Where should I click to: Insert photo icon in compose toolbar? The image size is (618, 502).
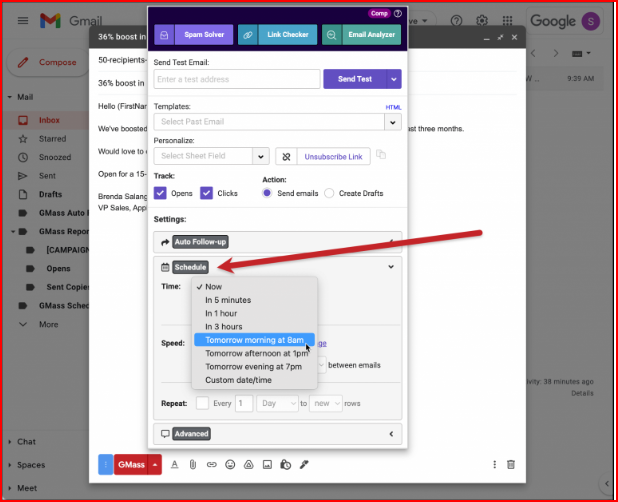[x=267, y=465]
